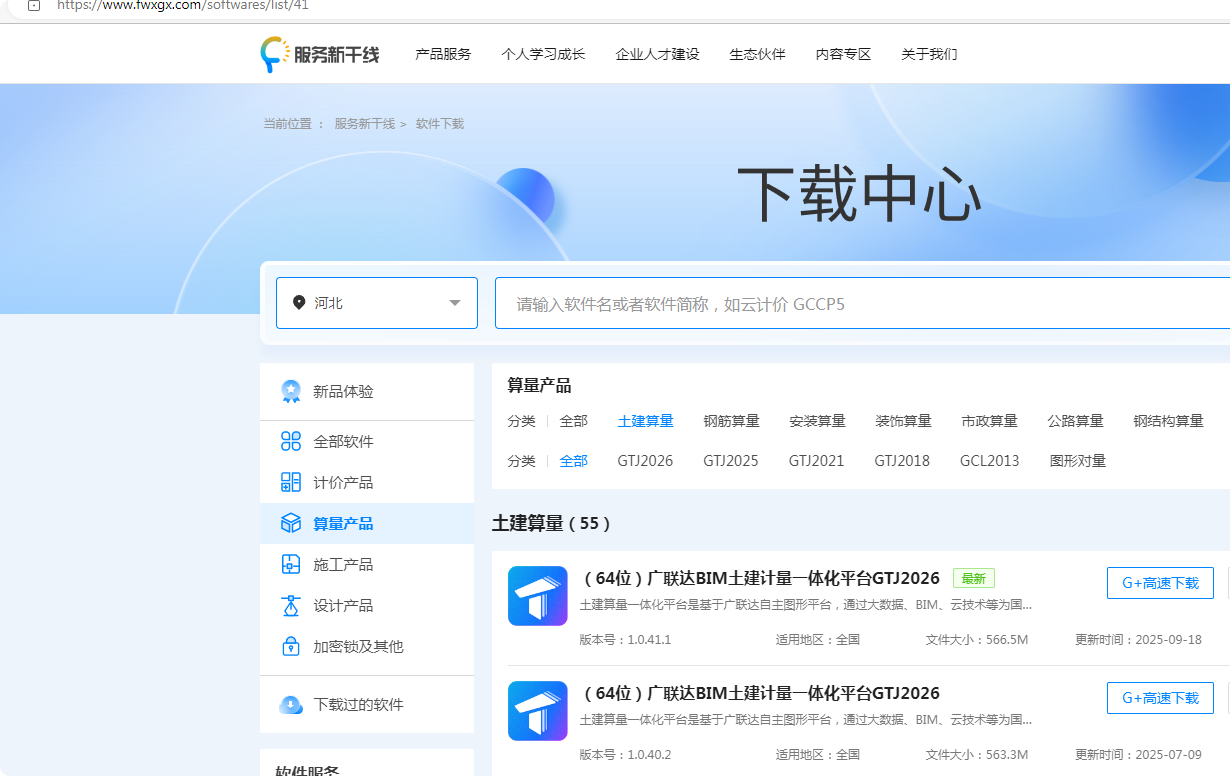
Task: Select 全部 in the first 分类 row
Action: [x=573, y=421]
